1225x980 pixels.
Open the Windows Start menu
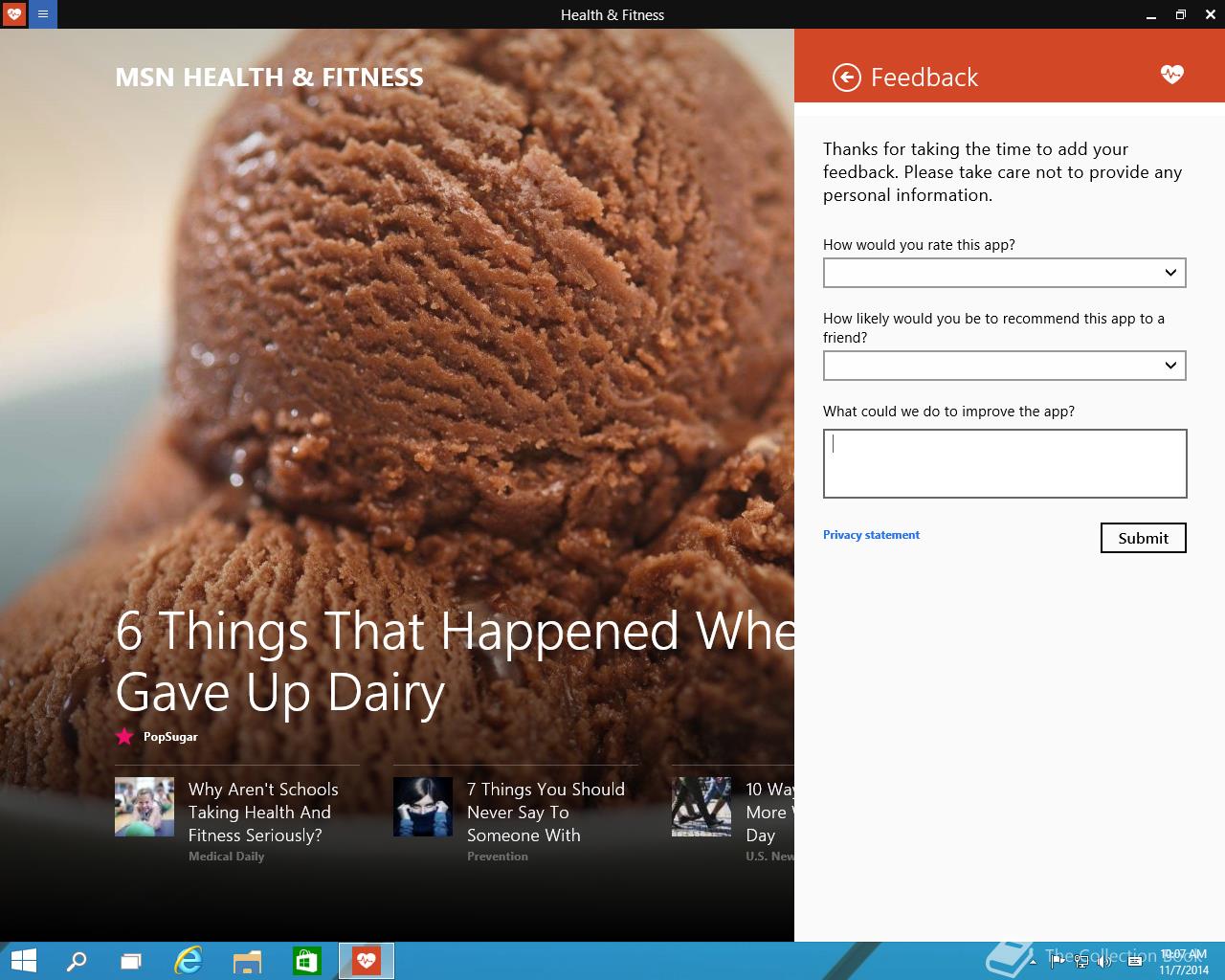pos(23,961)
